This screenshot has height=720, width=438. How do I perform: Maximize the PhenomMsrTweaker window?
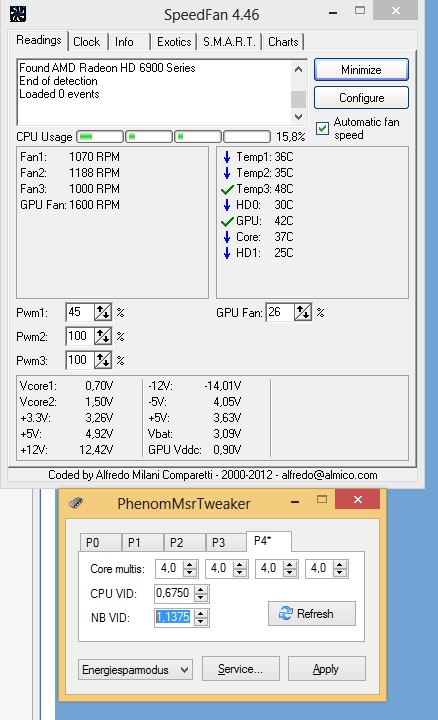click(322, 500)
